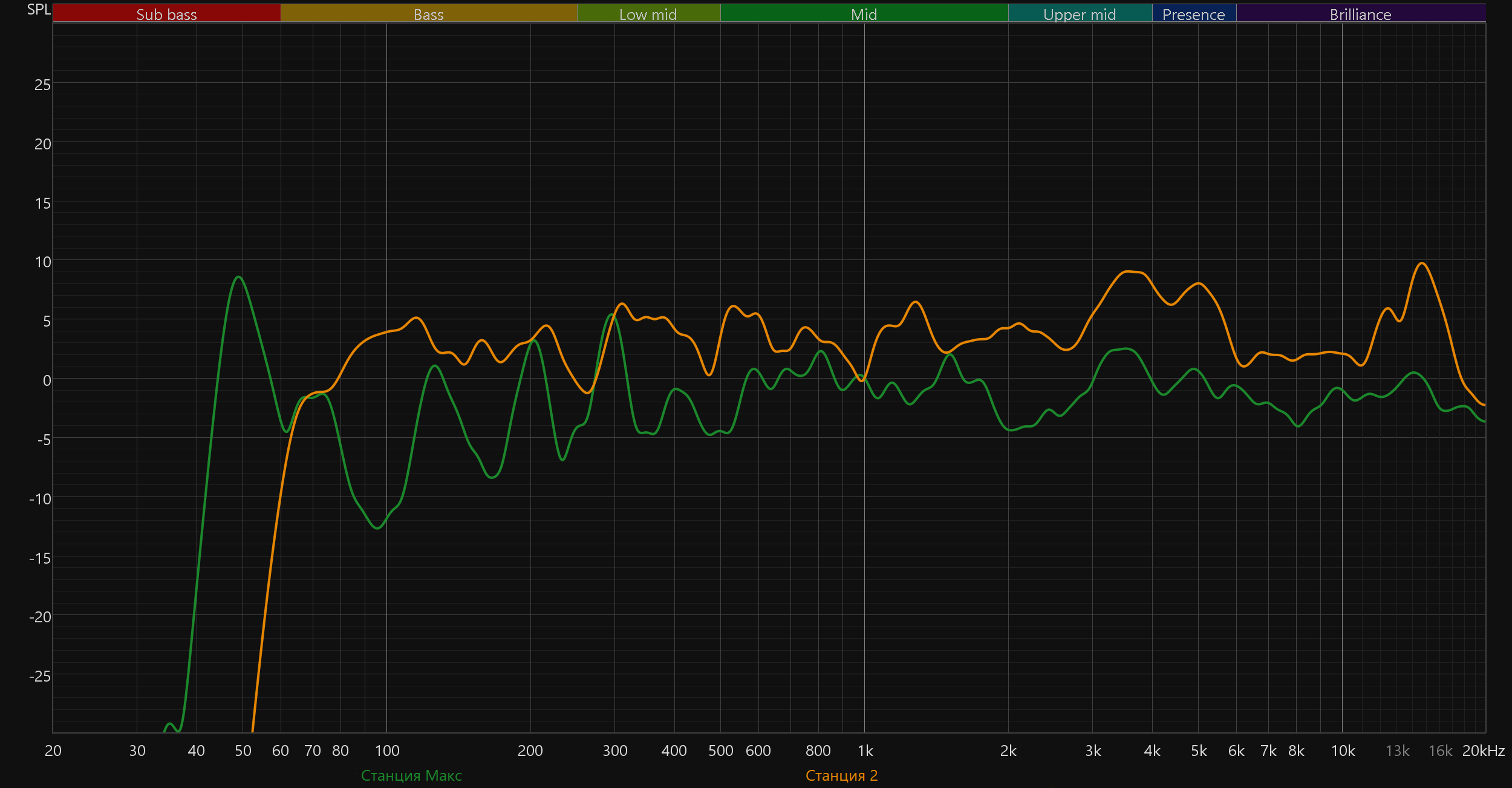Click the Low mid band header
Viewport: 1512px width, 788px height.
pos(648,14)
